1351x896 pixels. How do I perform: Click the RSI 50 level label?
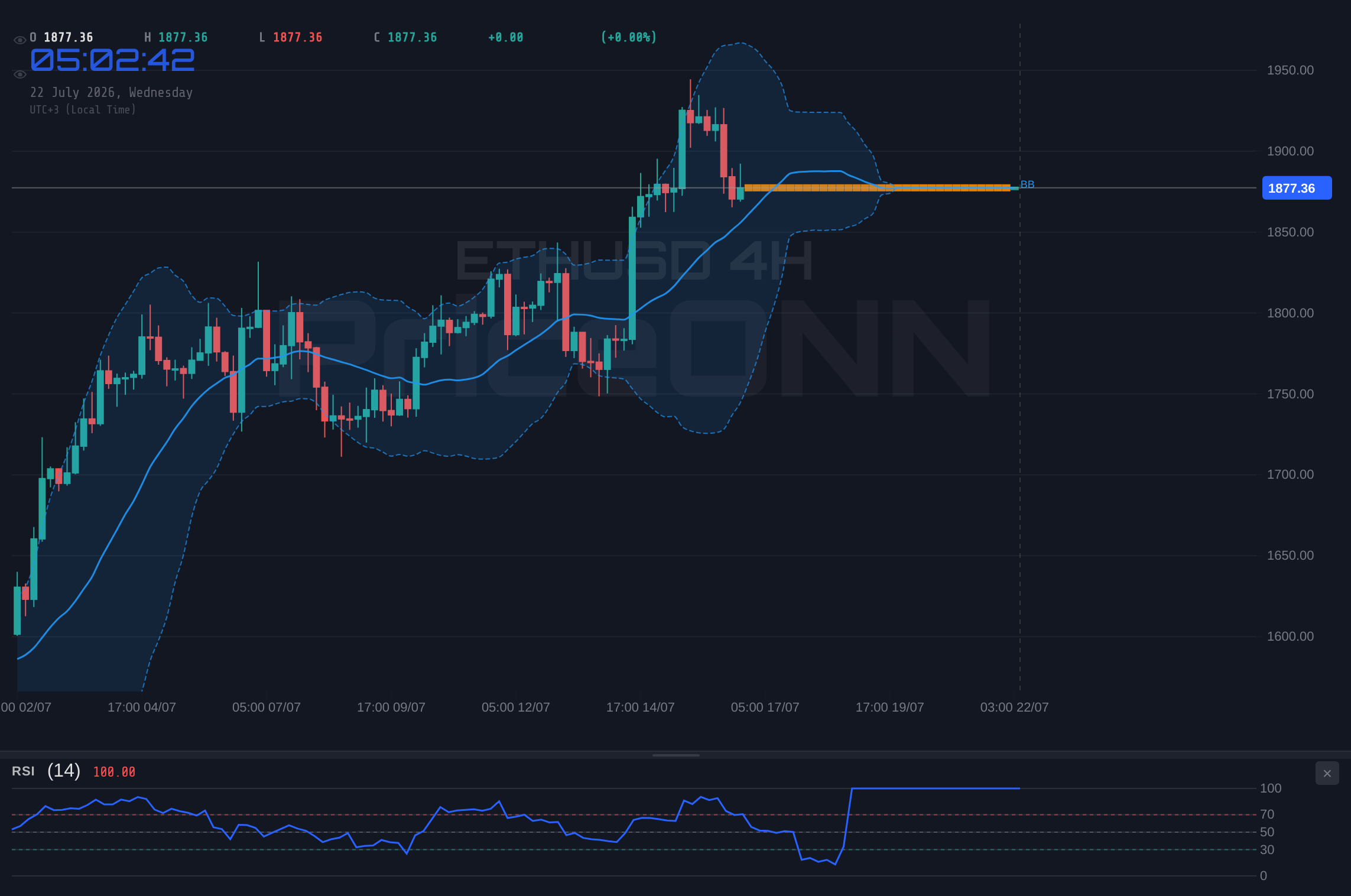1267,832
